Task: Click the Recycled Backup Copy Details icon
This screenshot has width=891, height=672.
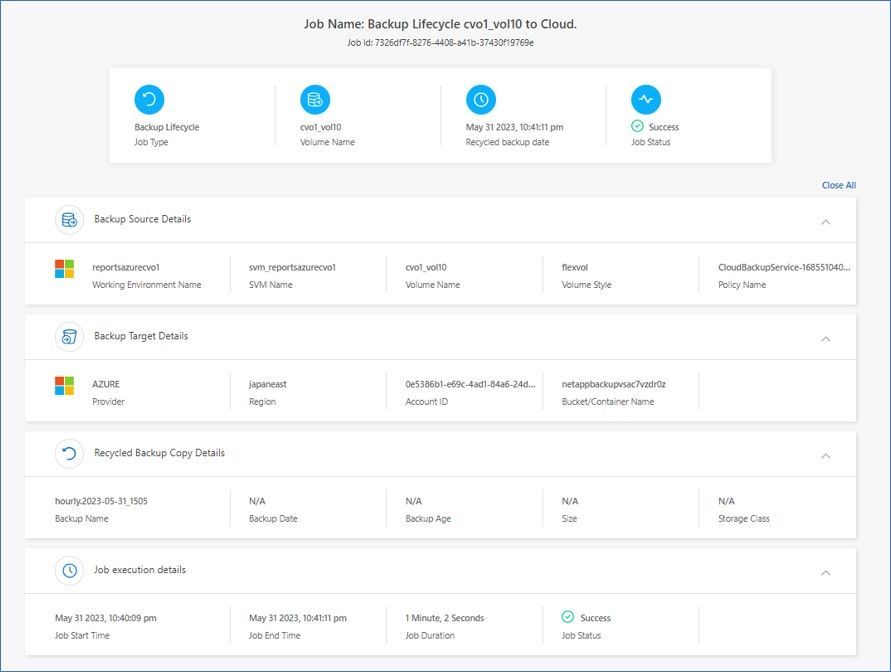Action: [x=69, y=454]
